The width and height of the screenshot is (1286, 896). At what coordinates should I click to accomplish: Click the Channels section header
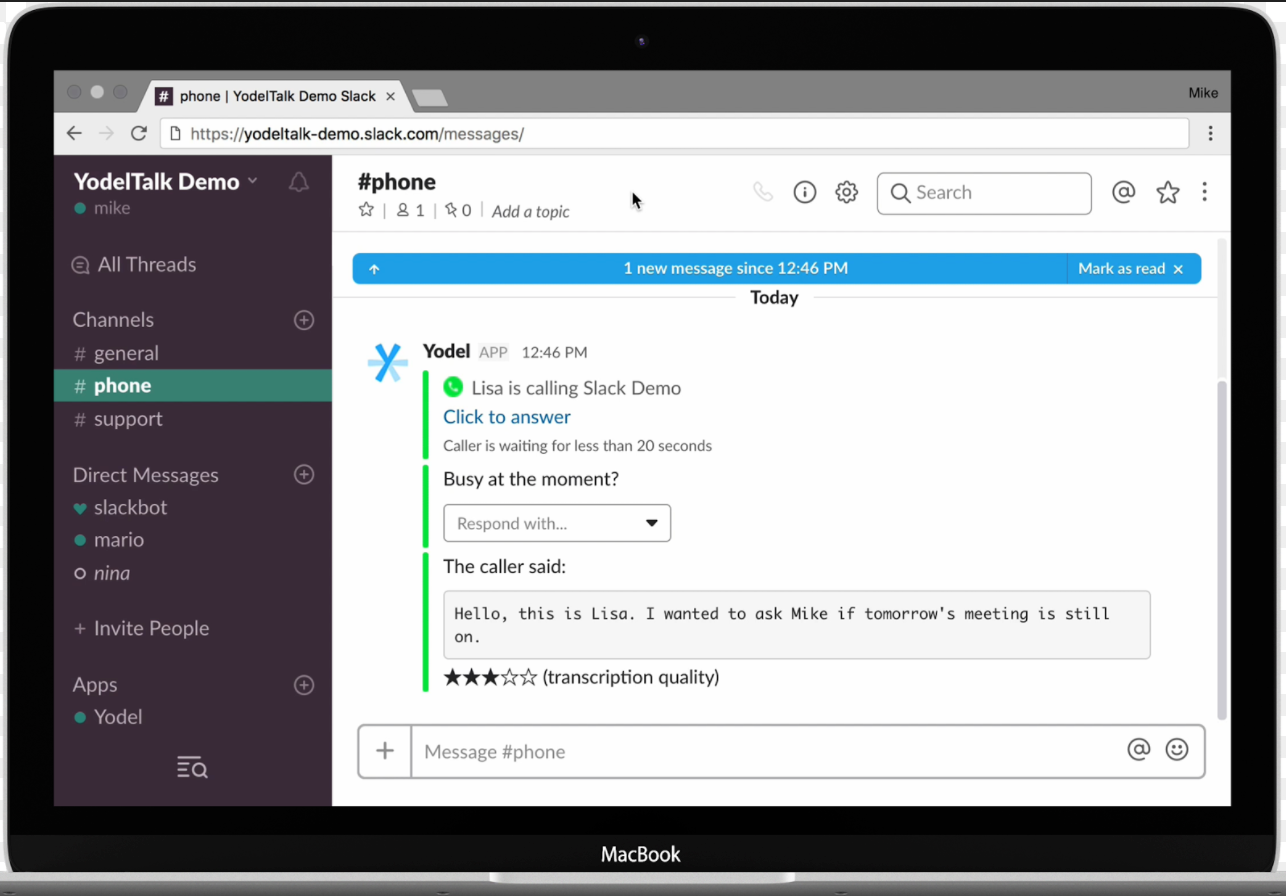click(x=113, y=320)
